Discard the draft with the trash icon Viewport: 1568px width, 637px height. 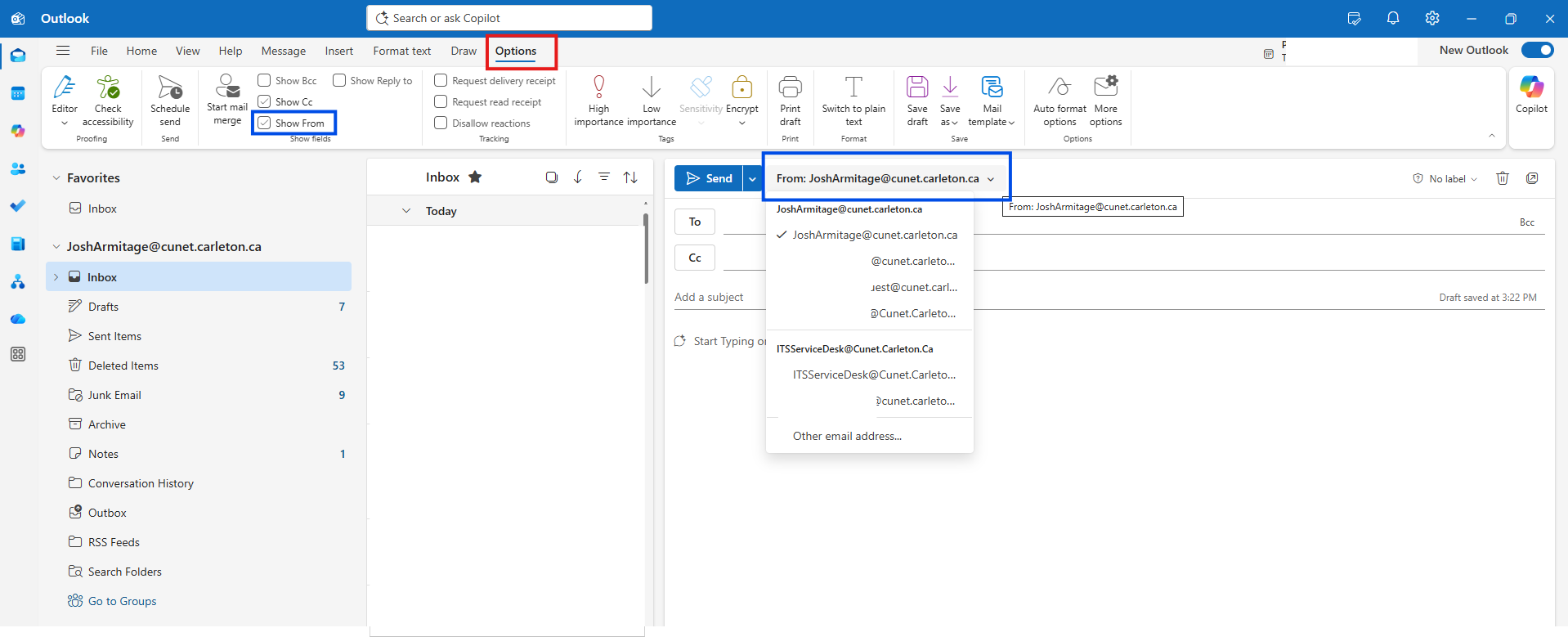pyautogui.click(x=1502, y=178)
